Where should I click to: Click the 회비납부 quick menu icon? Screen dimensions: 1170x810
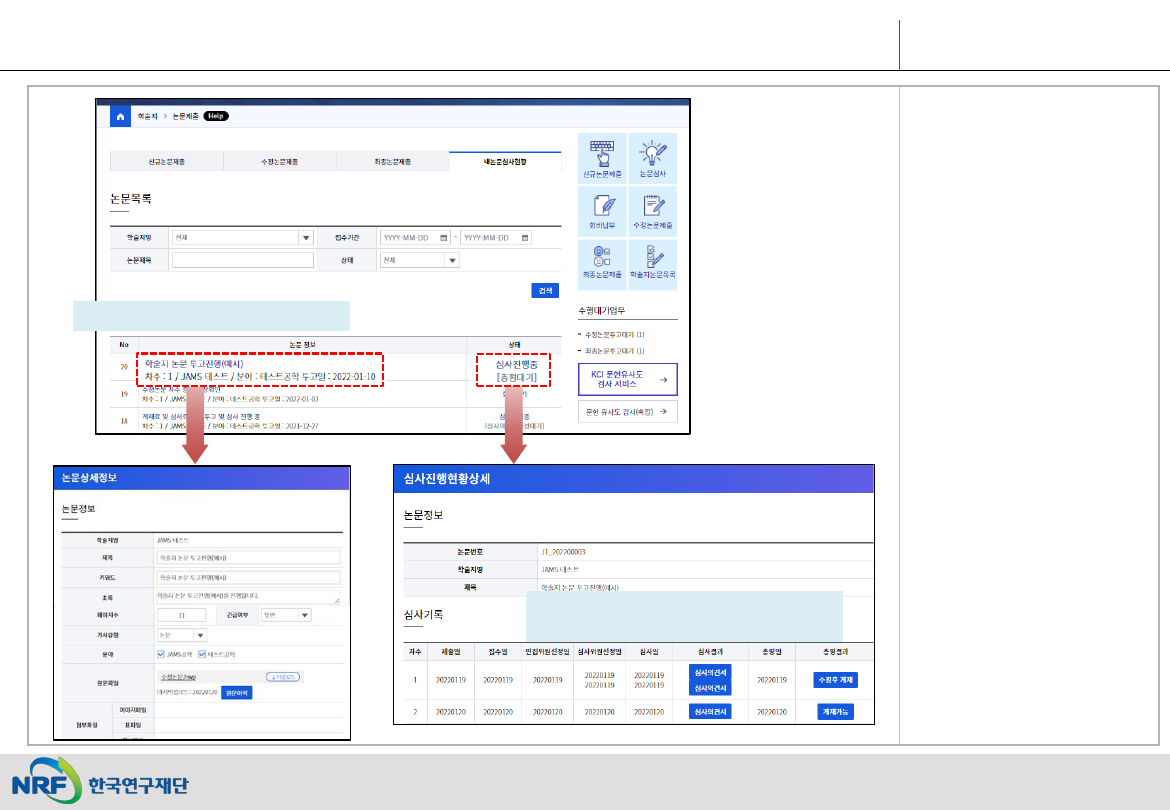602,211
